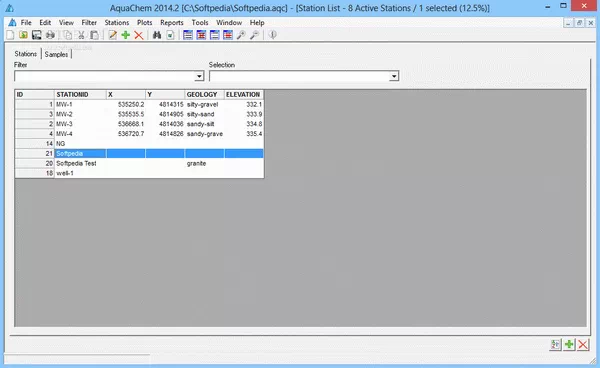This screenshot has height=368, width=600.
Task: Click the green plus button at bottom right
Action: (x=569, y=345)
